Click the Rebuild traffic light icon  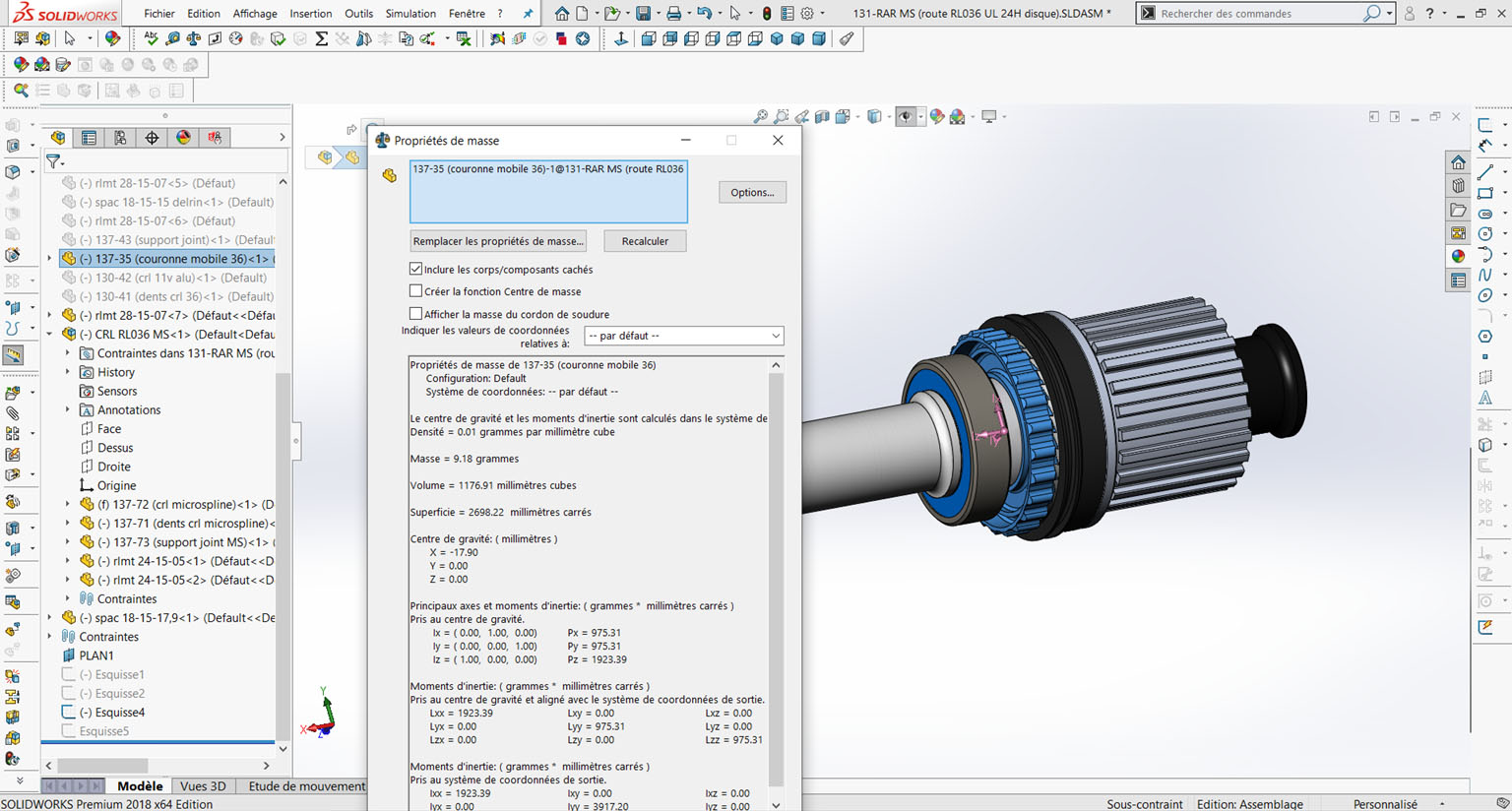[x=767, y=14]
